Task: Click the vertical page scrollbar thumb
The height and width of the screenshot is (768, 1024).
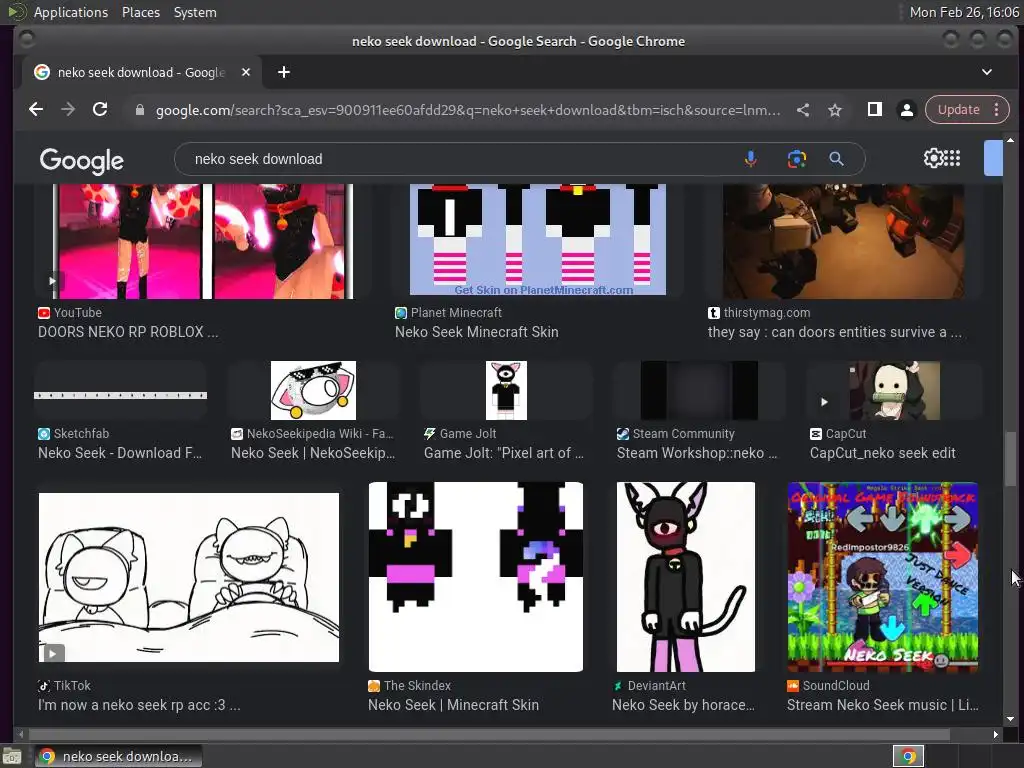Action: (x=1010, y=458)
